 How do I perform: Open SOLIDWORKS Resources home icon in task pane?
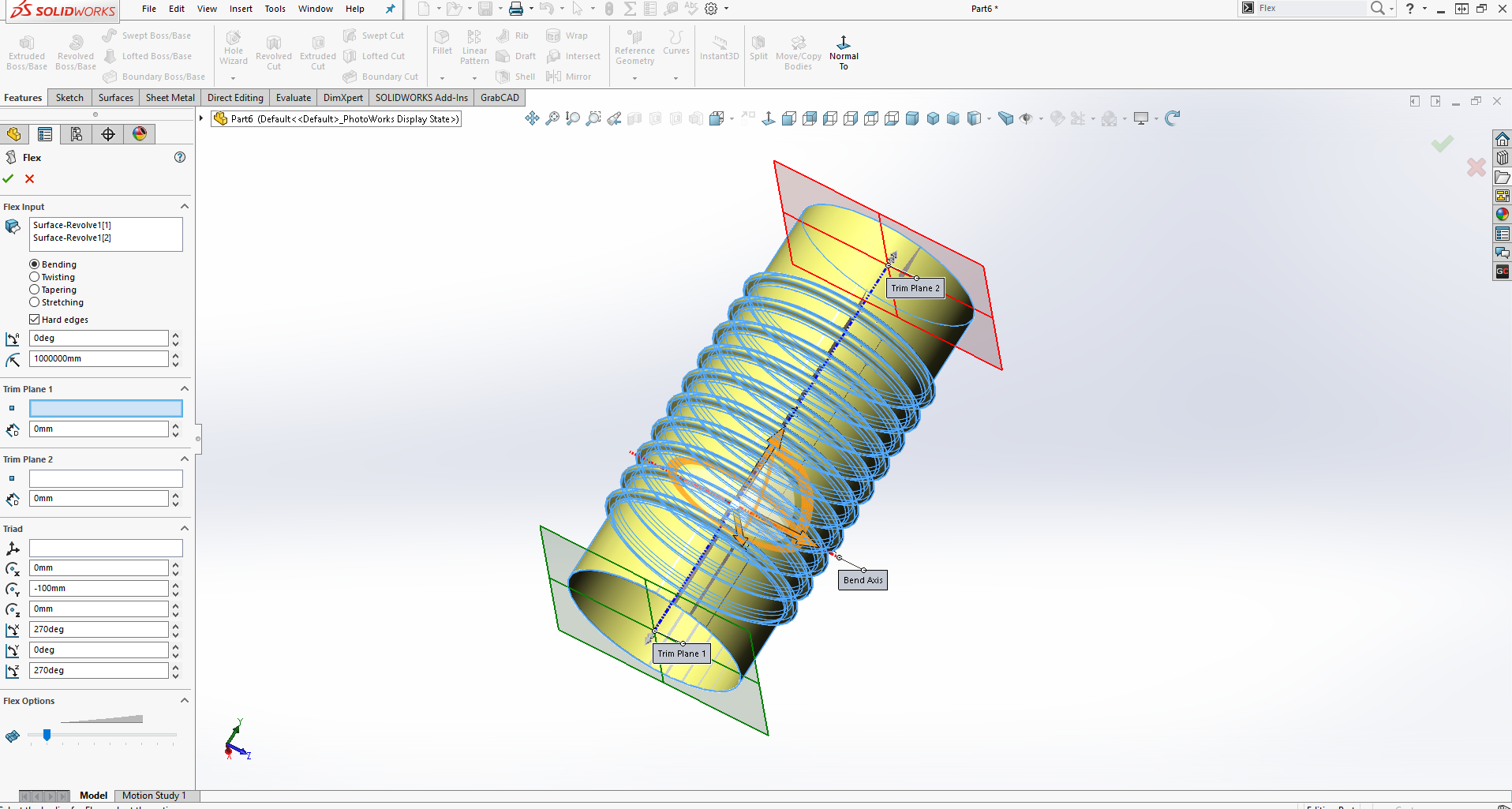[x=1502, y=139]
